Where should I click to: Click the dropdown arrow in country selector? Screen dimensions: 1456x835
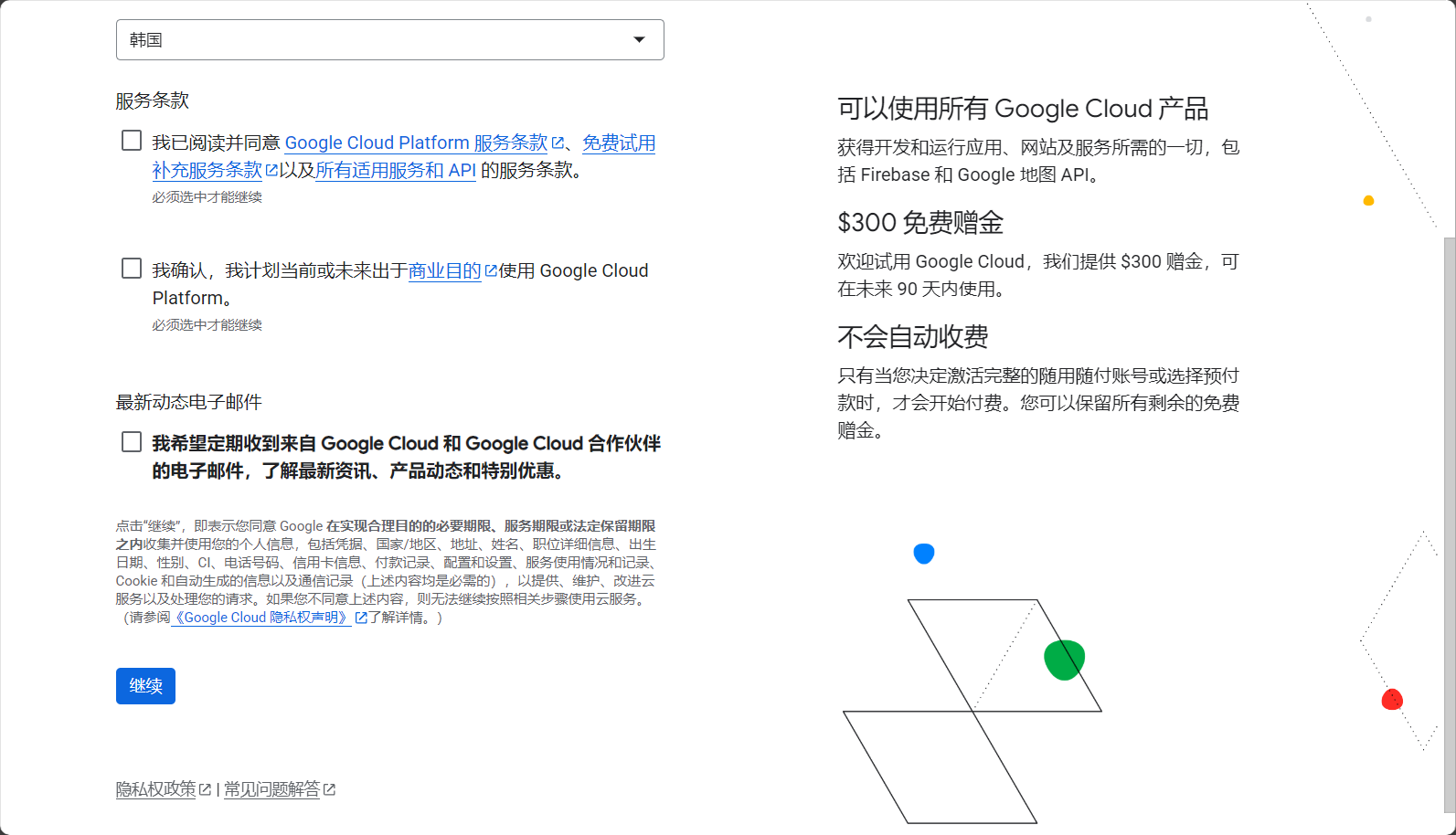pos(639,40)
